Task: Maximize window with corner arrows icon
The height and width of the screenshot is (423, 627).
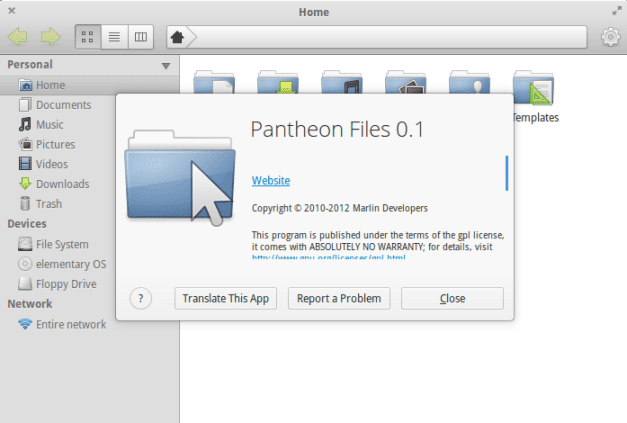Action: click(x=617, y=11)
